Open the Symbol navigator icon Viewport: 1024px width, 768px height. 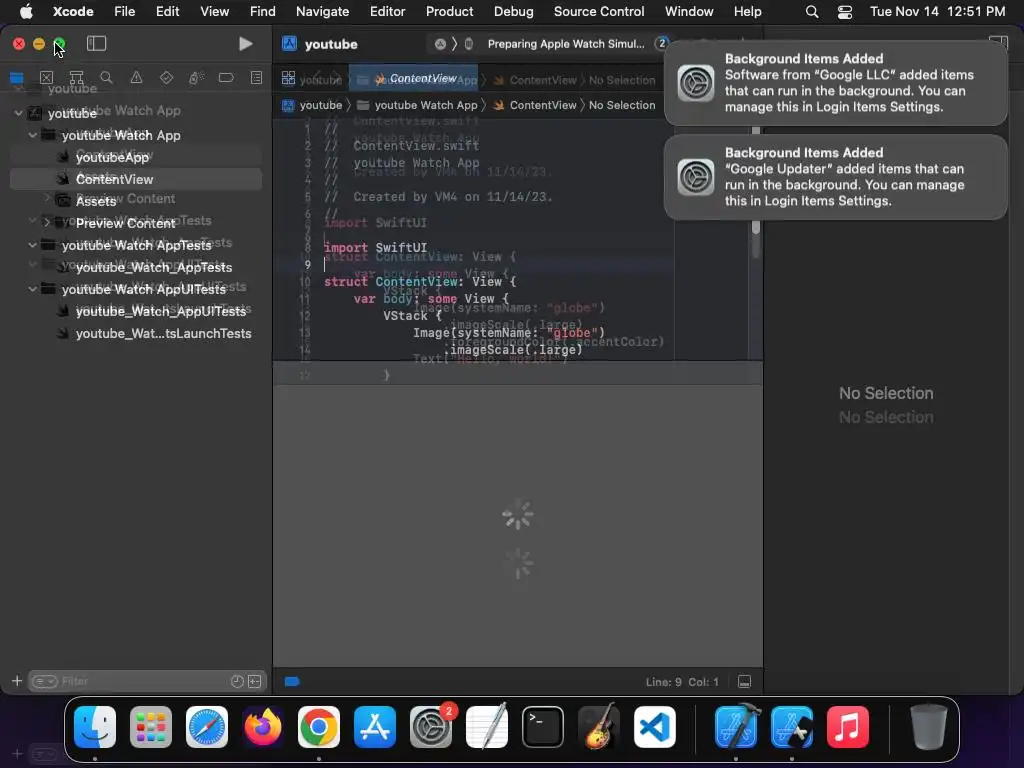(76, 78)
